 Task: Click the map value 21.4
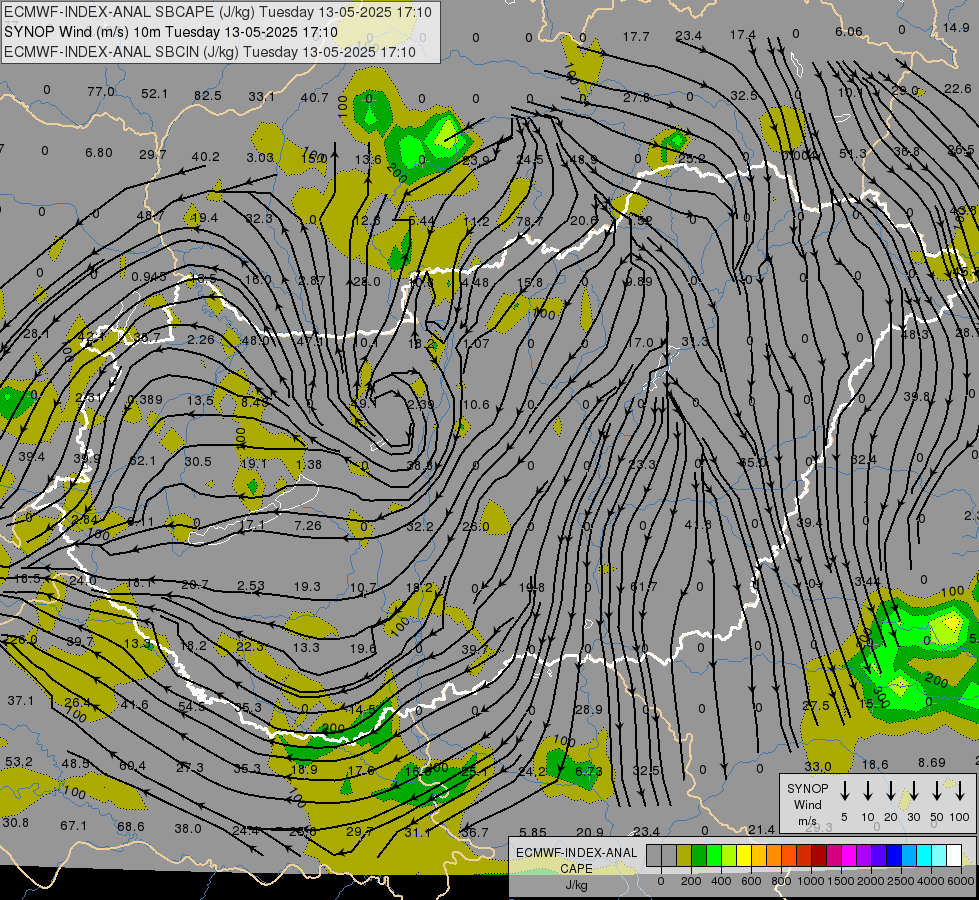(x=761, y=829)
